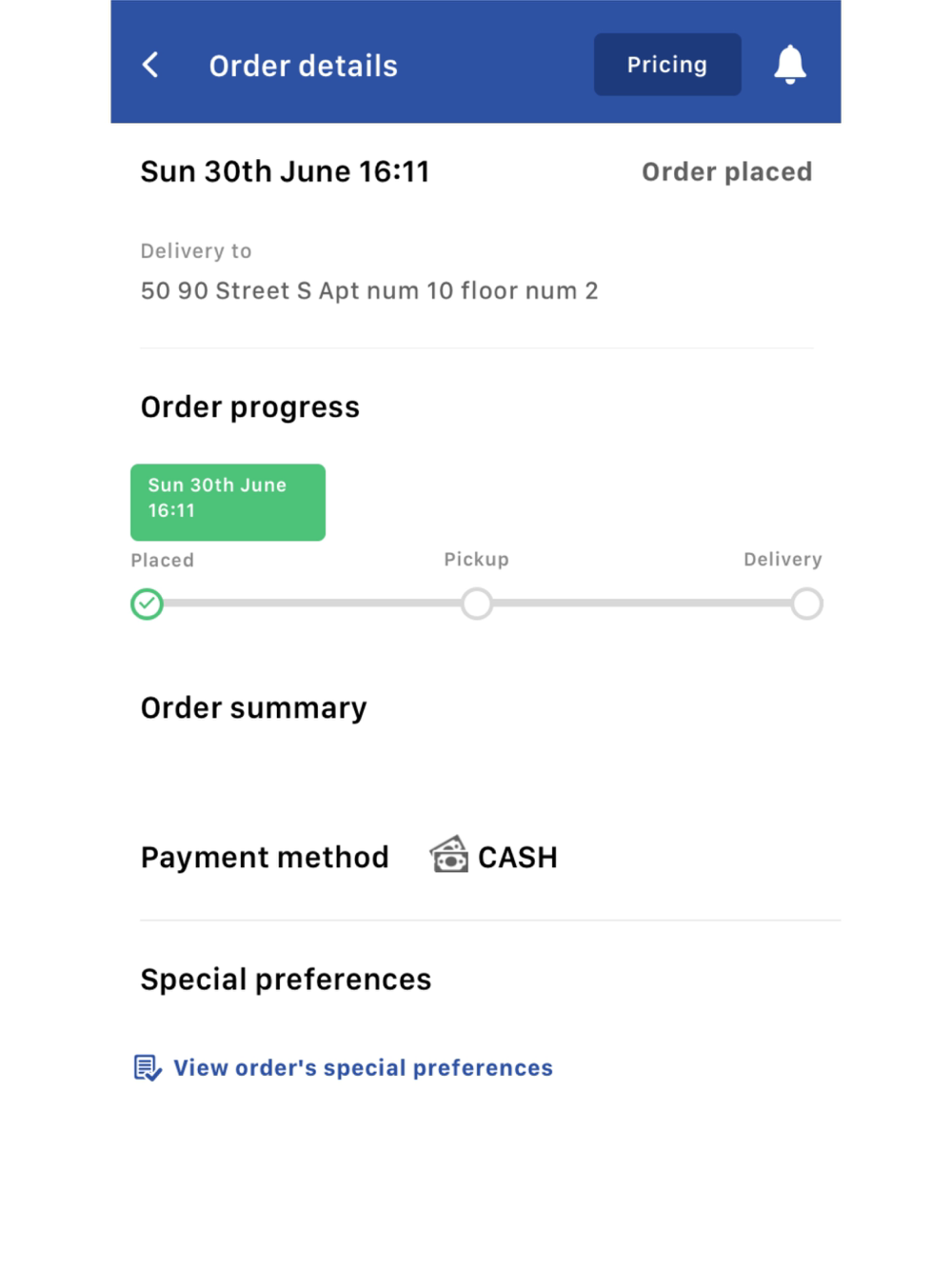
Task: Click the Order details header title
Action: [303, 66]
